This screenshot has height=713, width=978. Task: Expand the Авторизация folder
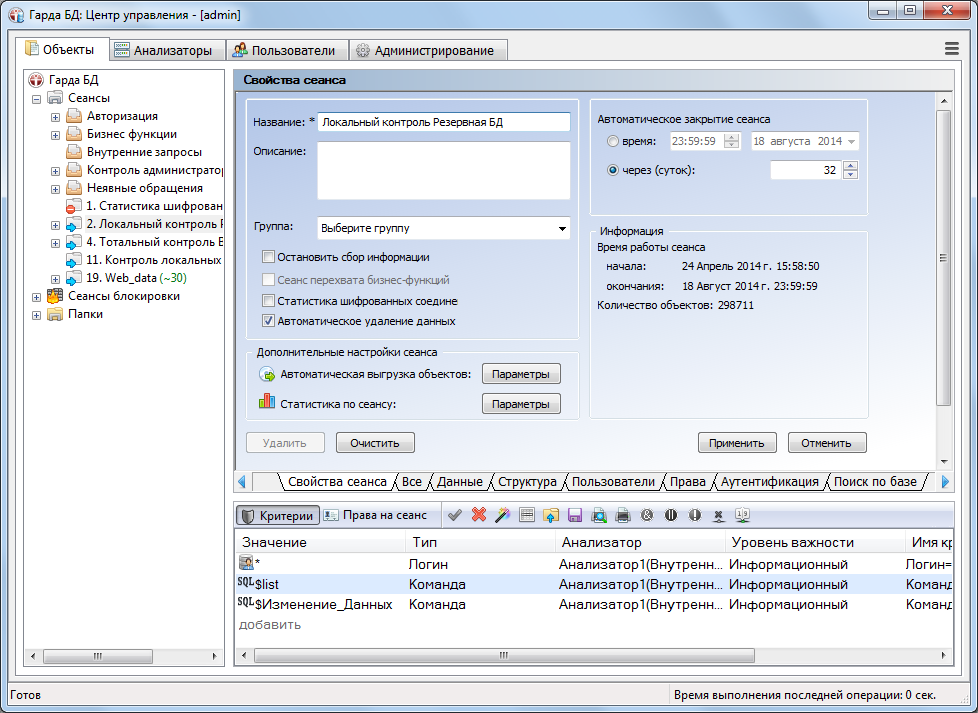(56, 117)
